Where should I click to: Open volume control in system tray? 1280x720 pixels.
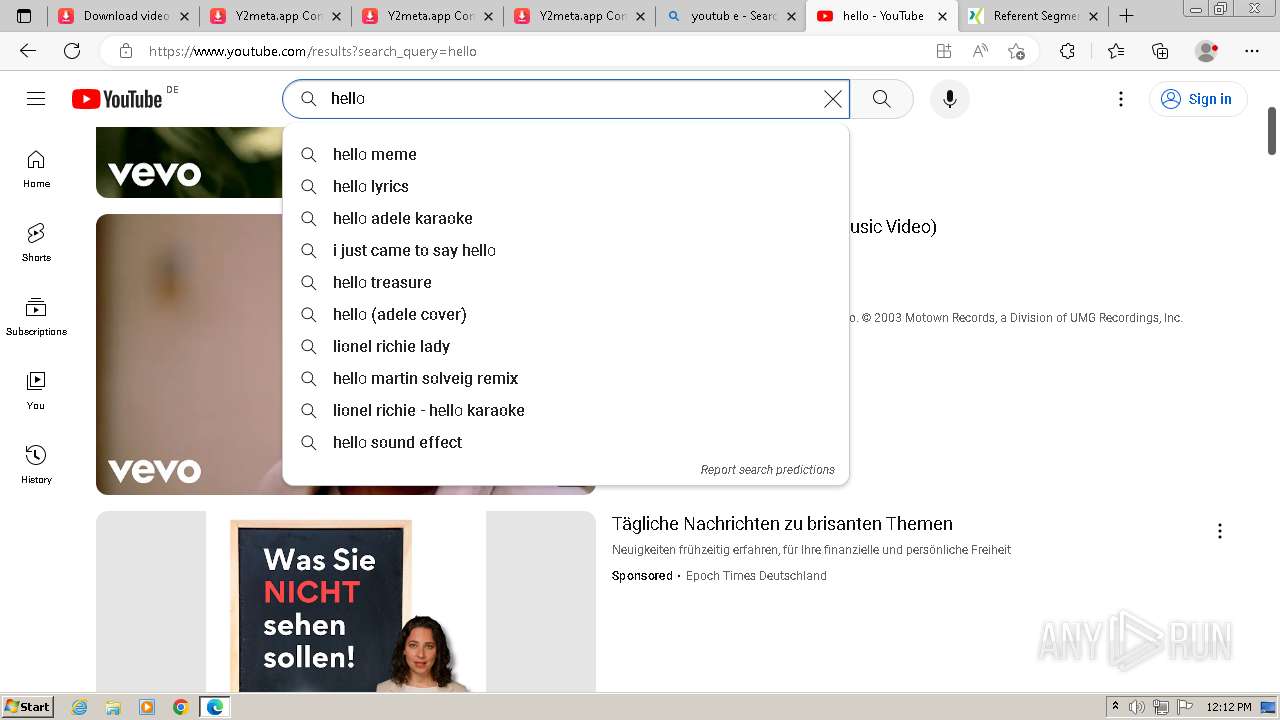click(1137, 707)
